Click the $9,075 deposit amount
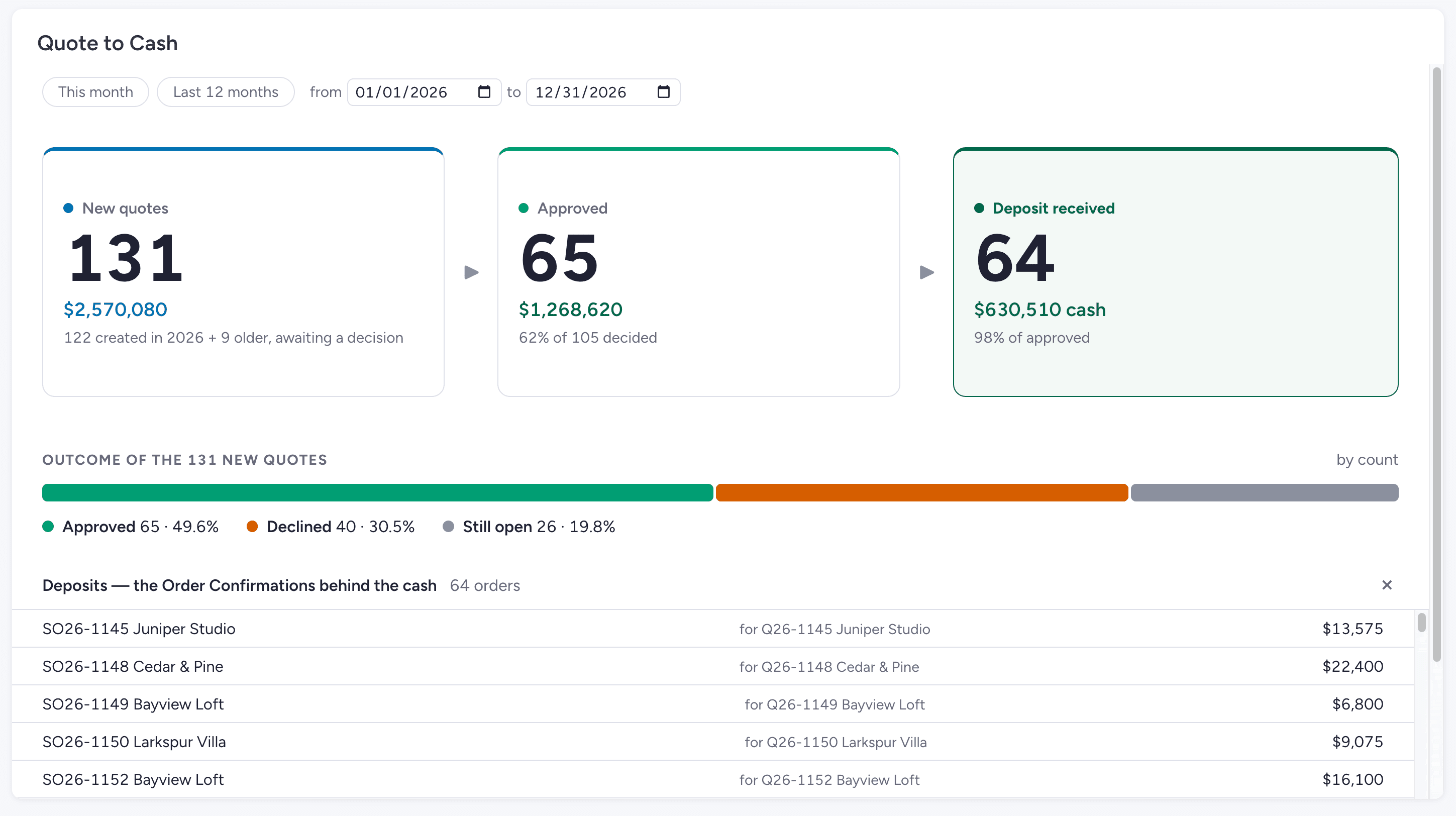Screen dimensions: 1456x816 (1358, 742)
